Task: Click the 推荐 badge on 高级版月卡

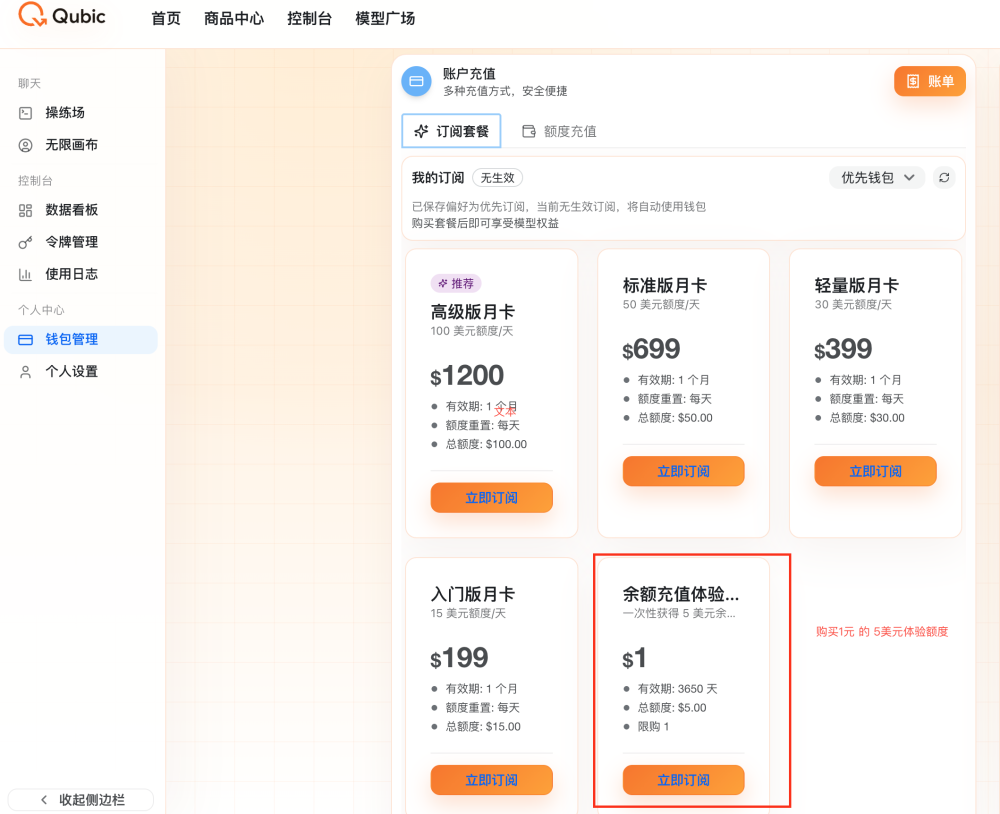Action: click(456, 283)
